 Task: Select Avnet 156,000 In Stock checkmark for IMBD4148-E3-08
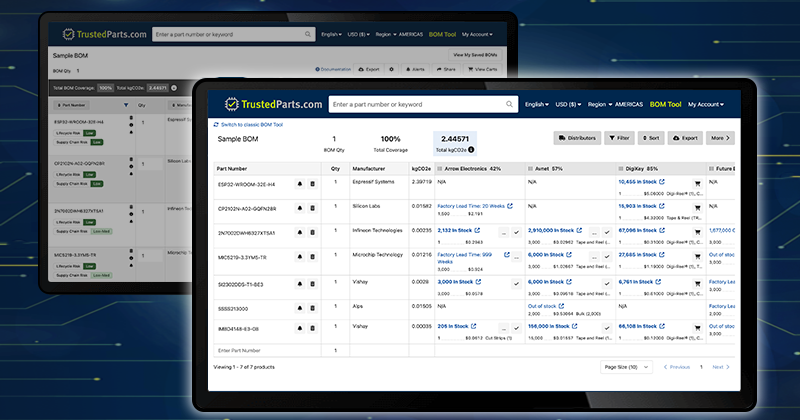[607, 328]
